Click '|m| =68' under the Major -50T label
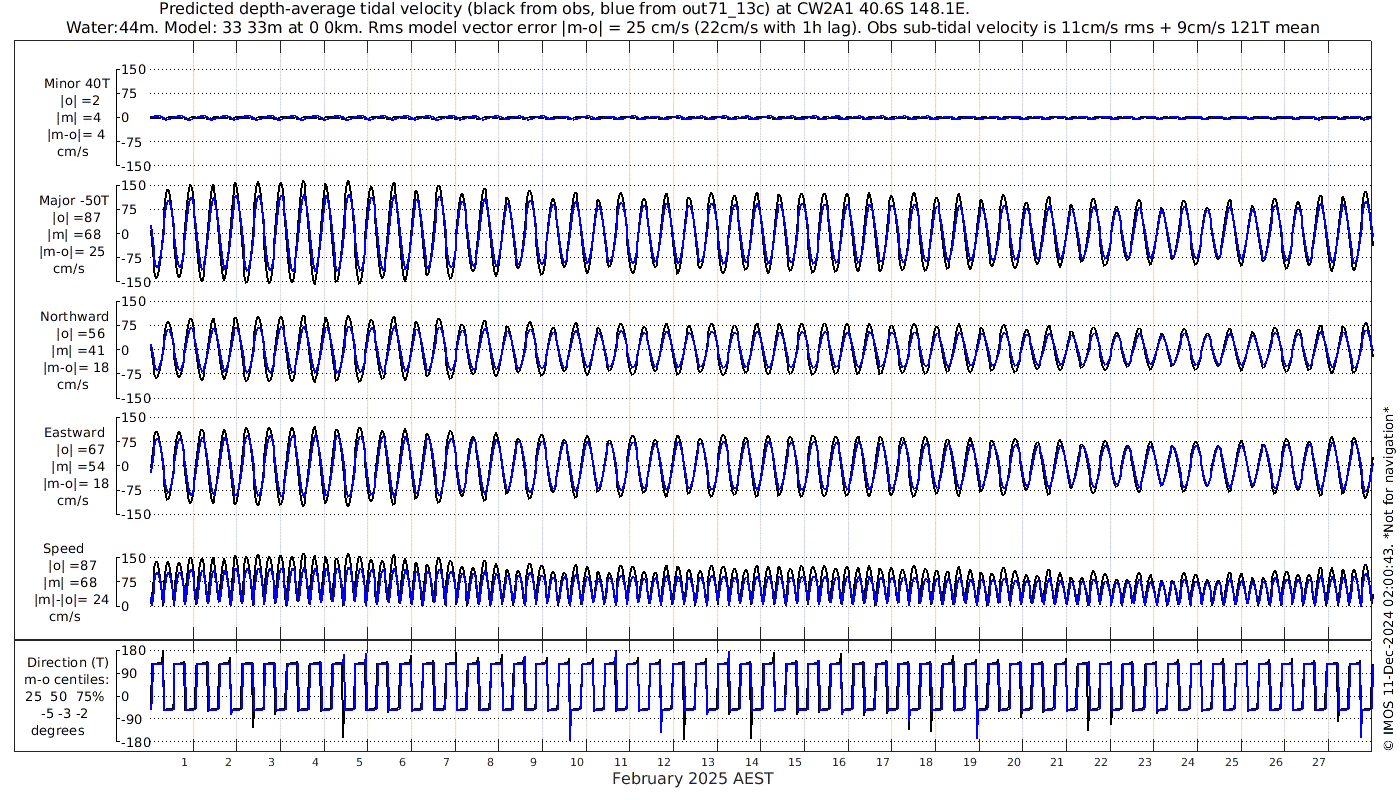 [x=77, y=234]
